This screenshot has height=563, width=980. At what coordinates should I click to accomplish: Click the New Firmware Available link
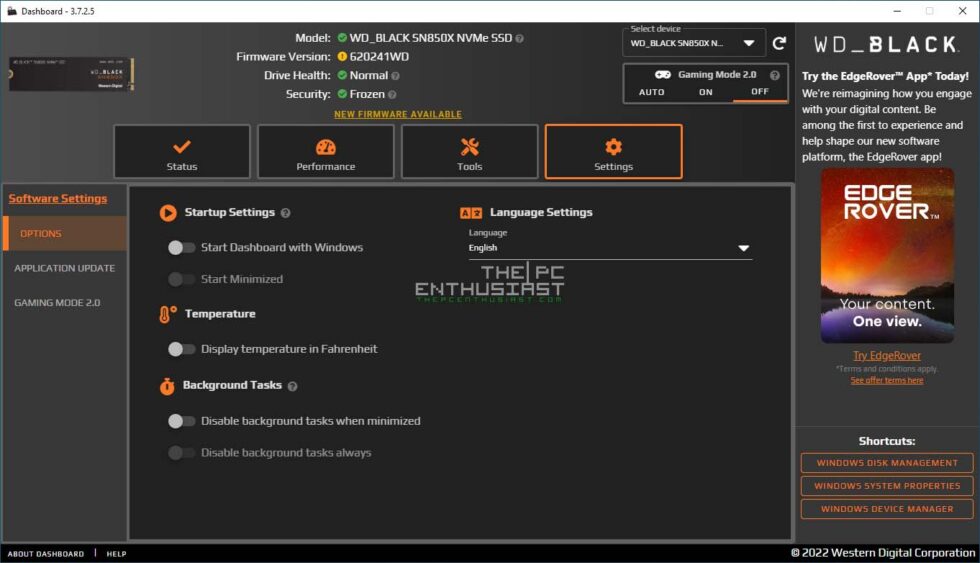click(x=398, y=115)
